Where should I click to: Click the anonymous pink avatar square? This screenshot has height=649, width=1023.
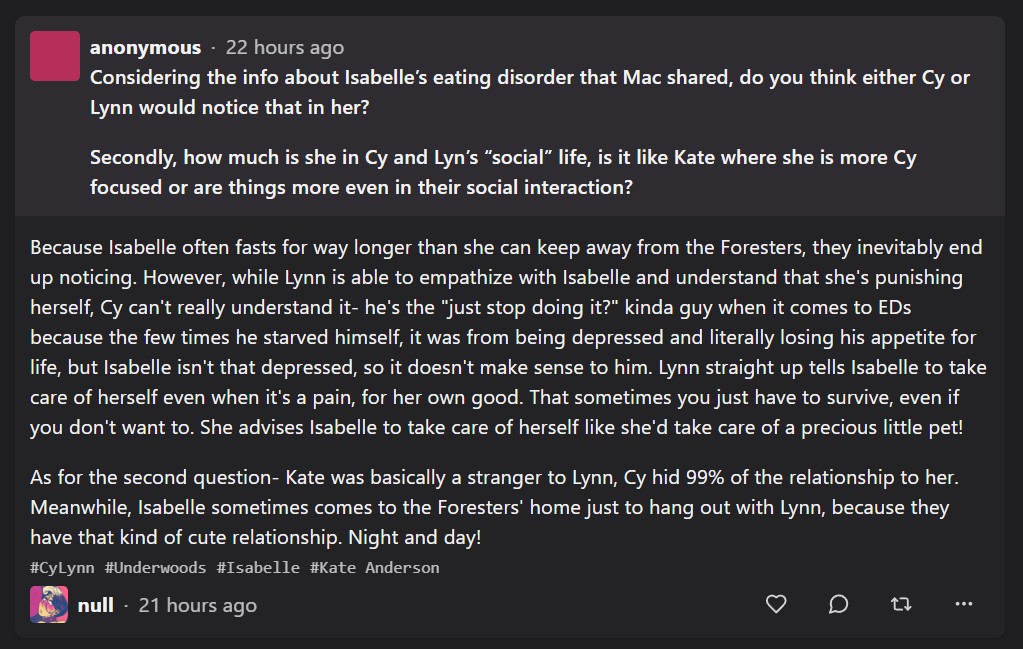pos(55,56)
